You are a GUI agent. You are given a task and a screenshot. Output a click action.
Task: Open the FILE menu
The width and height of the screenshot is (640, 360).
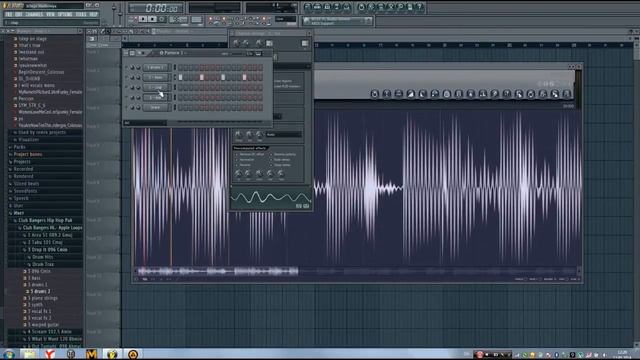click(9, 14)
